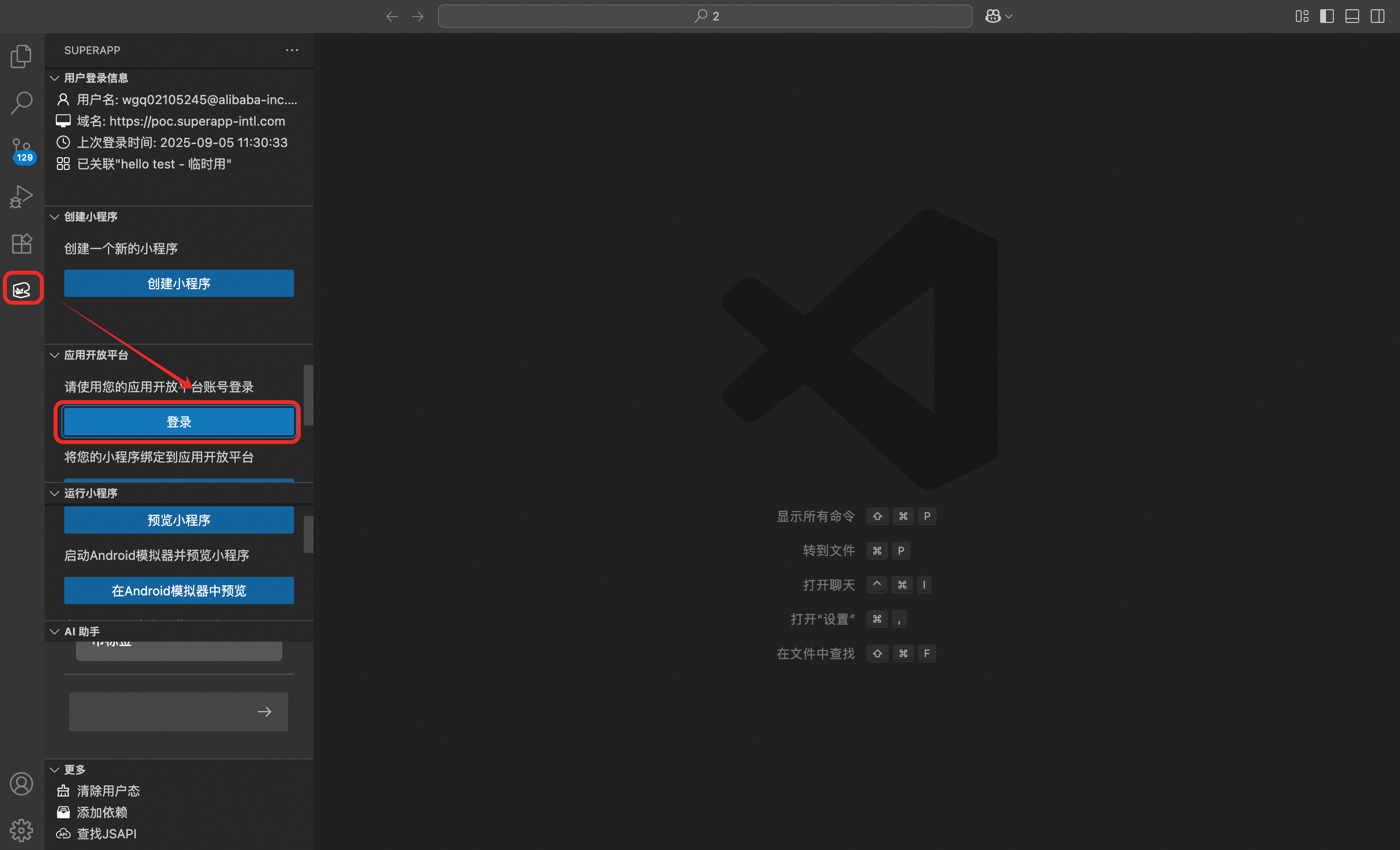
Task: Toggle the secondary side bar visibility
Action: click(x=1377, y=16)
